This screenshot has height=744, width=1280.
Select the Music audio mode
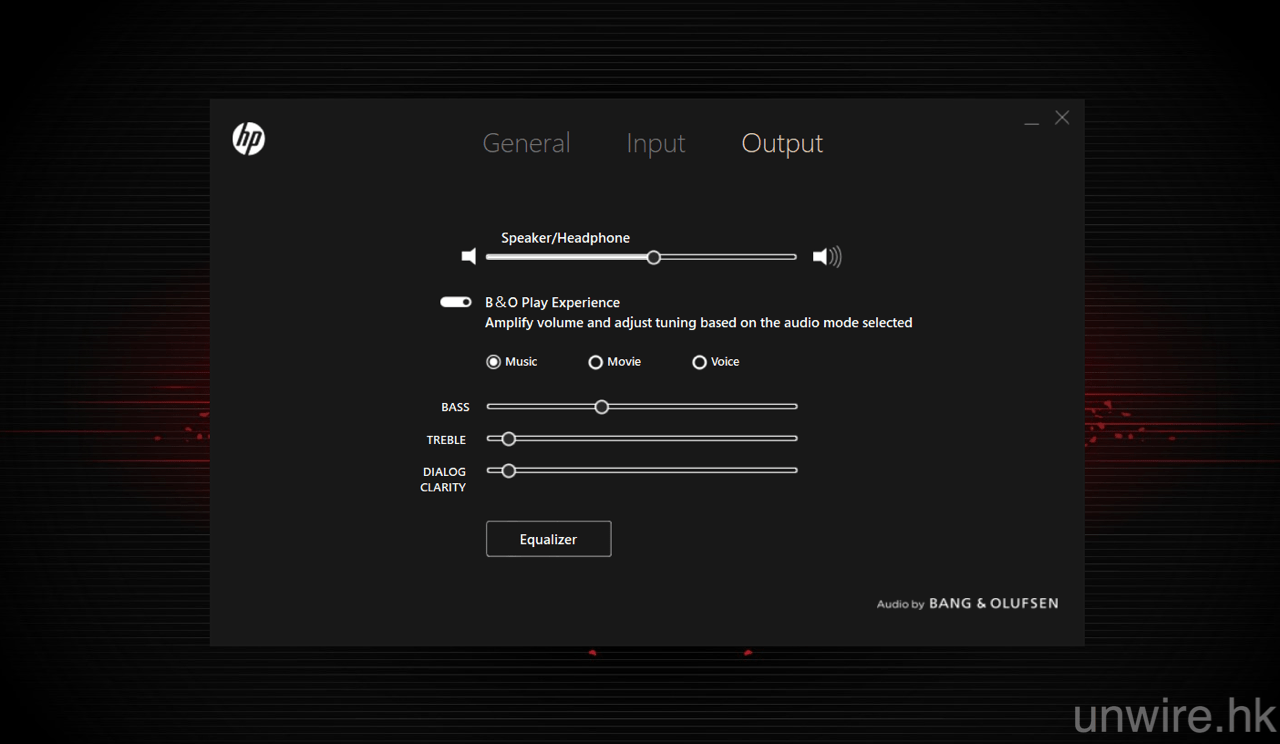pyautogui.click(x=493, y=362)
